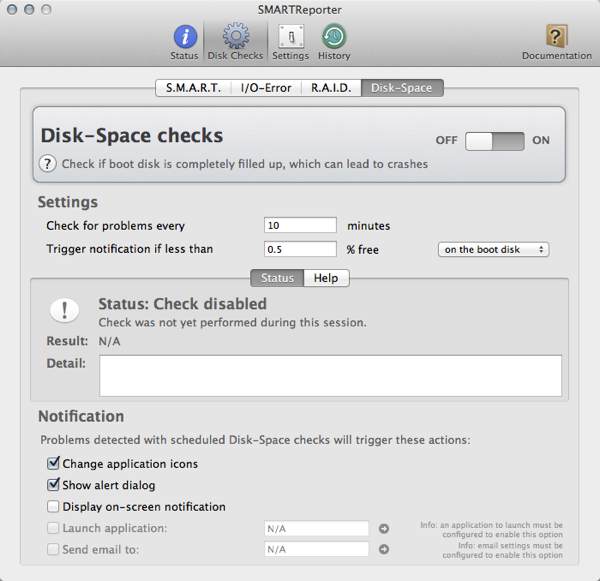Click the exclamation status icon
This screenshot has height=581, width=600.
coord(64,310)
